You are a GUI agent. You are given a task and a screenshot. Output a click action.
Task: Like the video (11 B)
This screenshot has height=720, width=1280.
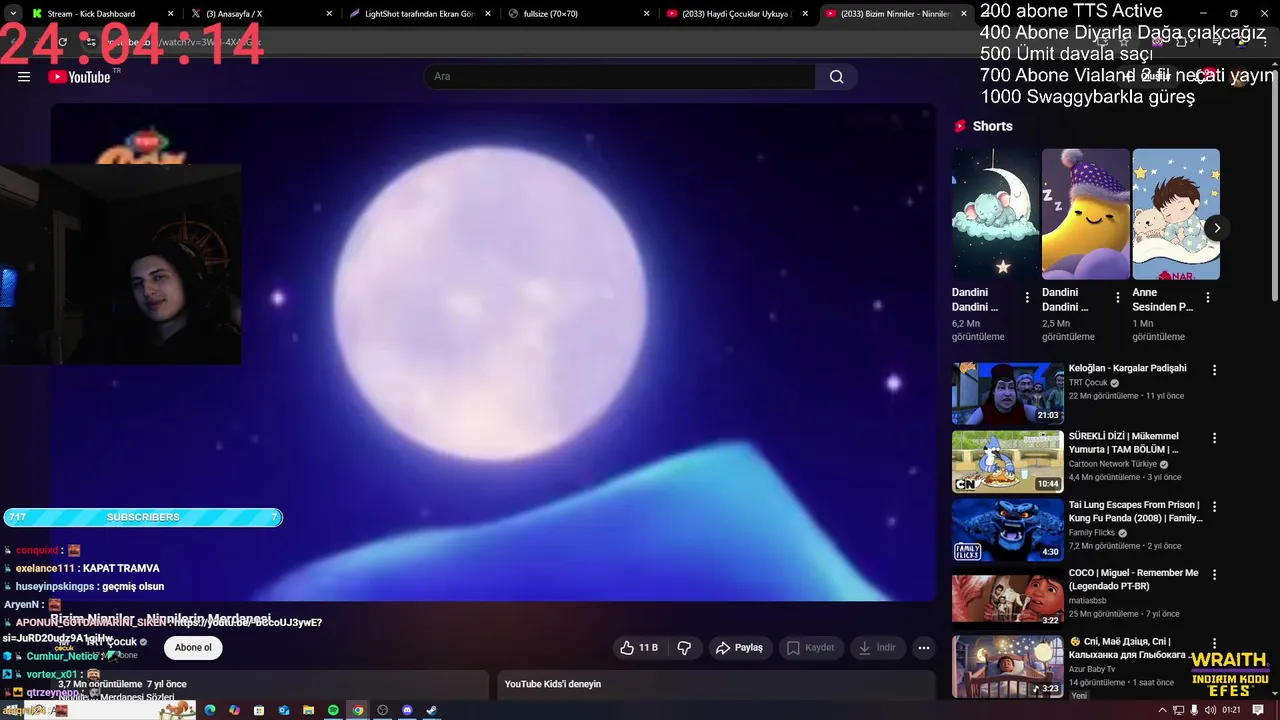[x=639, y=648]
